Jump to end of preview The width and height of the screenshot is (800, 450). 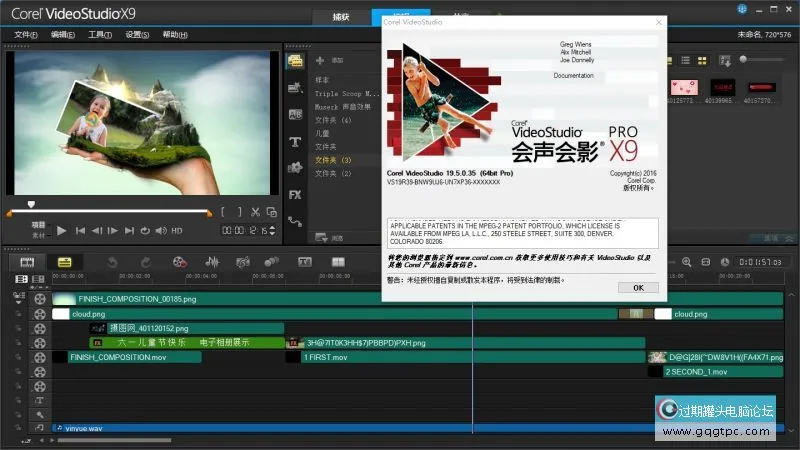tap(129, 231)
